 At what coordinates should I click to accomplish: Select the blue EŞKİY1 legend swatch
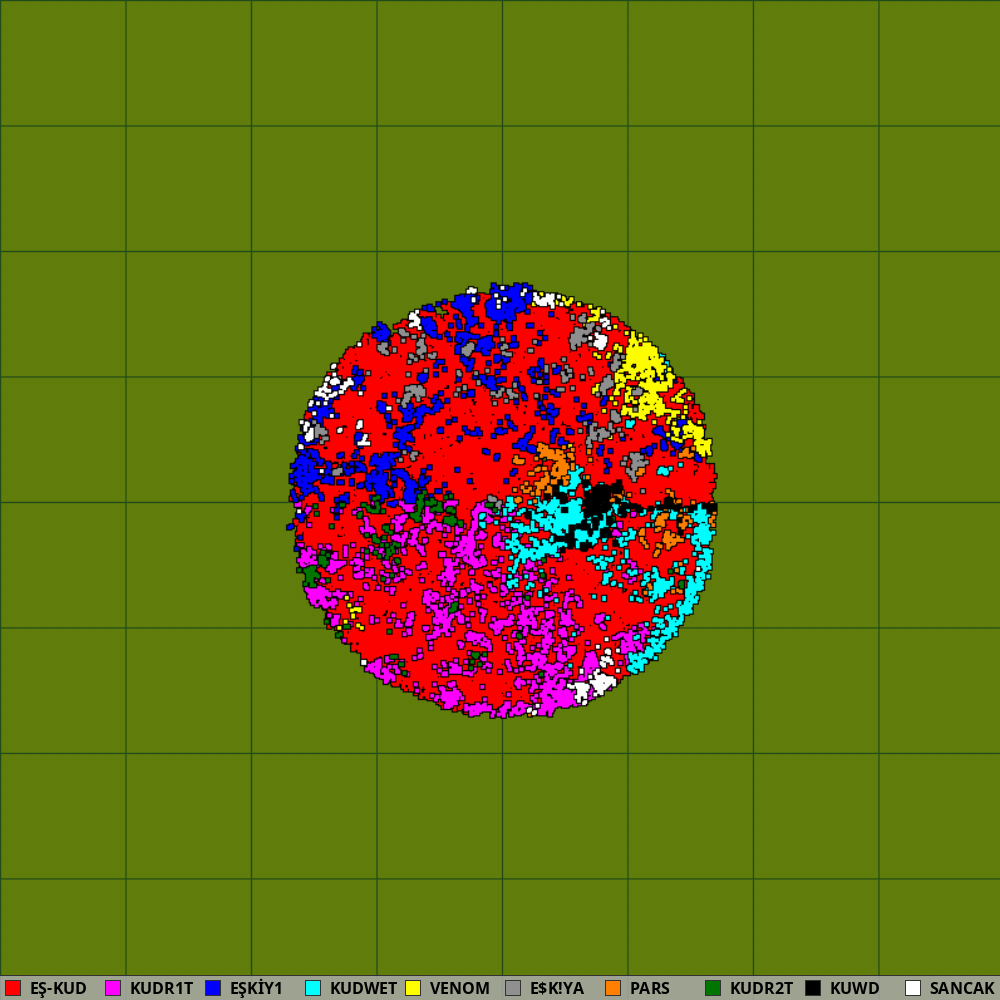213,988
